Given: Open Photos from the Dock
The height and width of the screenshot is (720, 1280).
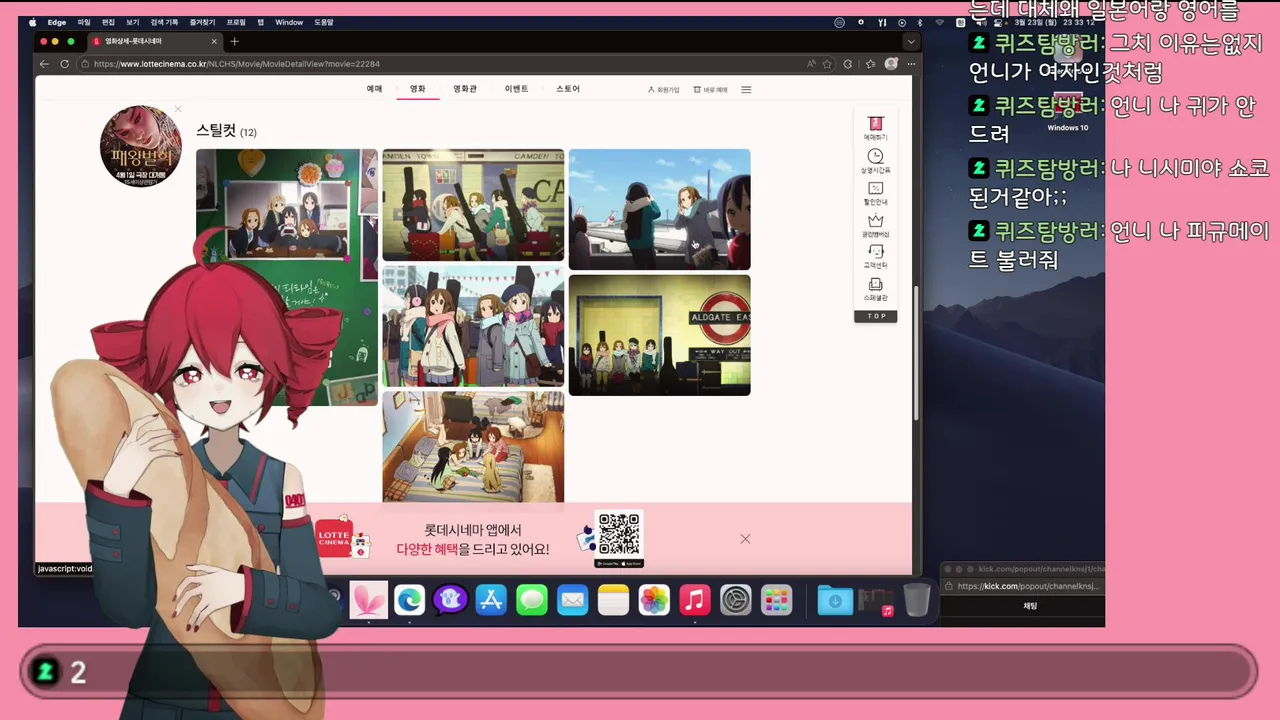Looking at the screenshot, I should coord(654,599).
